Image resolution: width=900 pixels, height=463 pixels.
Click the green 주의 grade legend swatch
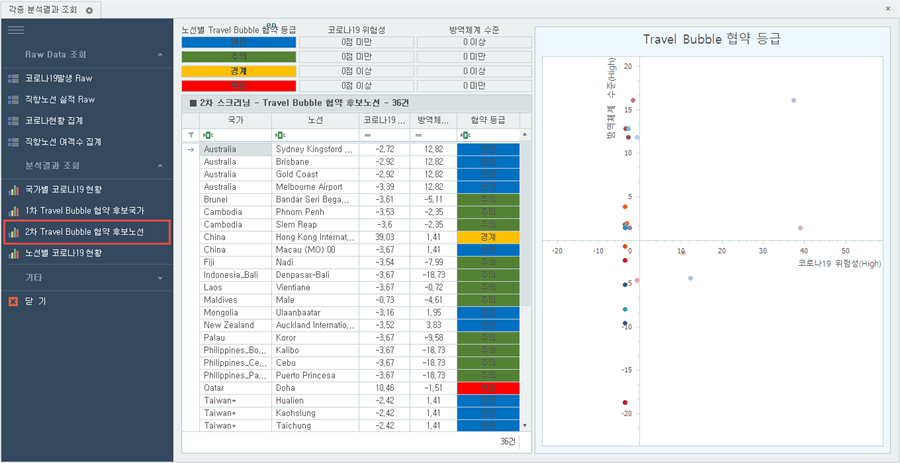pyautogui.click(x=239, y=57)
